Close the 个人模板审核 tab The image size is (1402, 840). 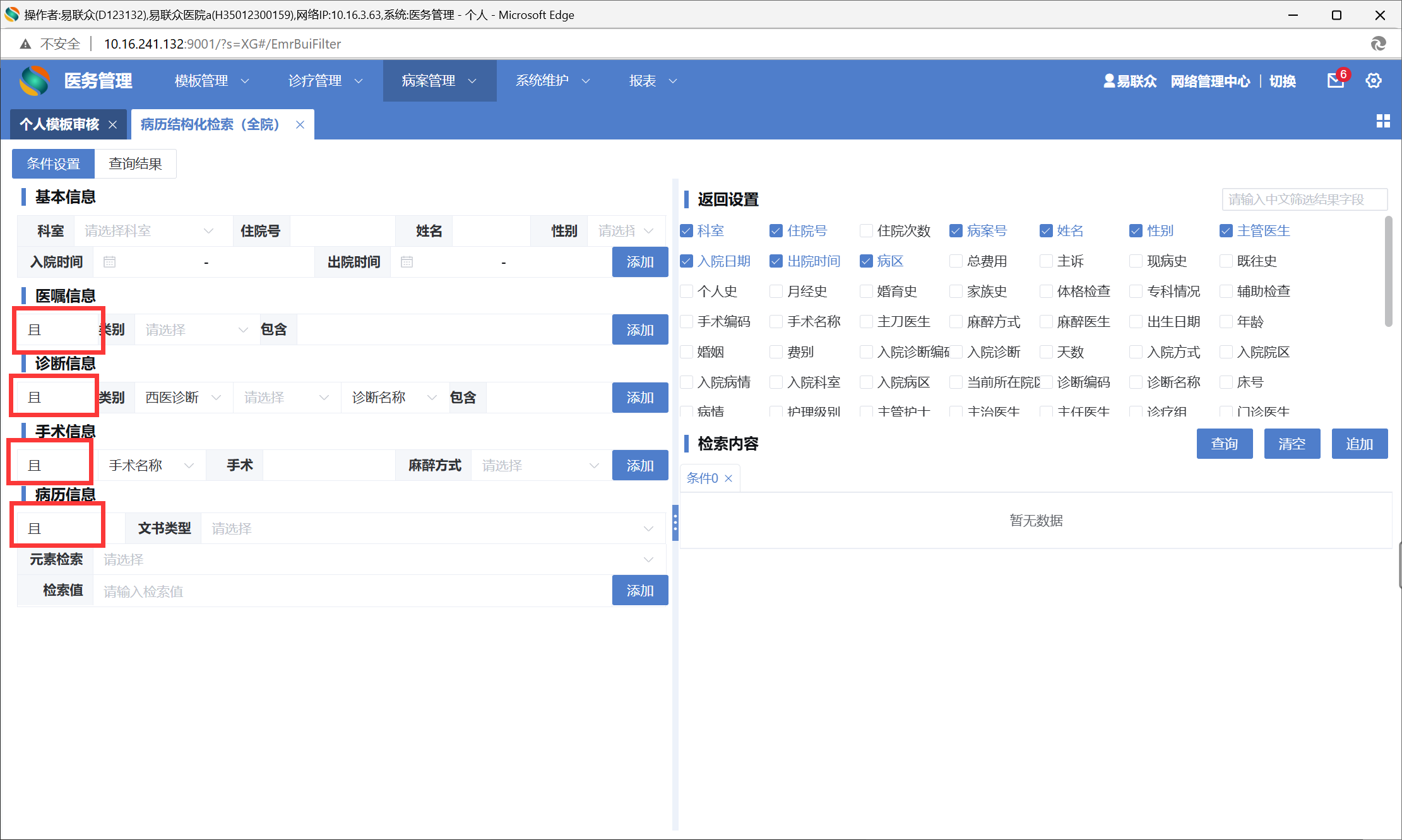pos(112,125)
